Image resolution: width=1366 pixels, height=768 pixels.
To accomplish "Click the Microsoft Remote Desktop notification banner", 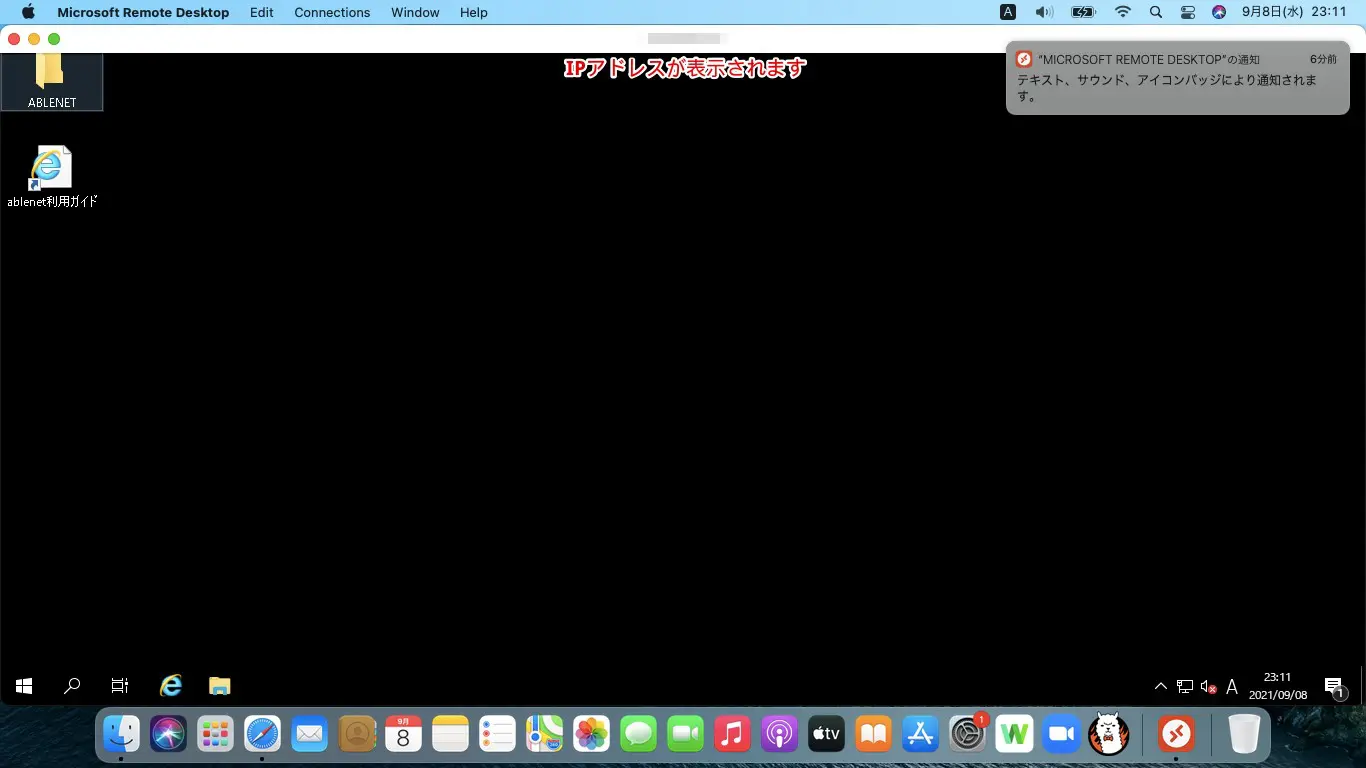I will click(1177, 79).
